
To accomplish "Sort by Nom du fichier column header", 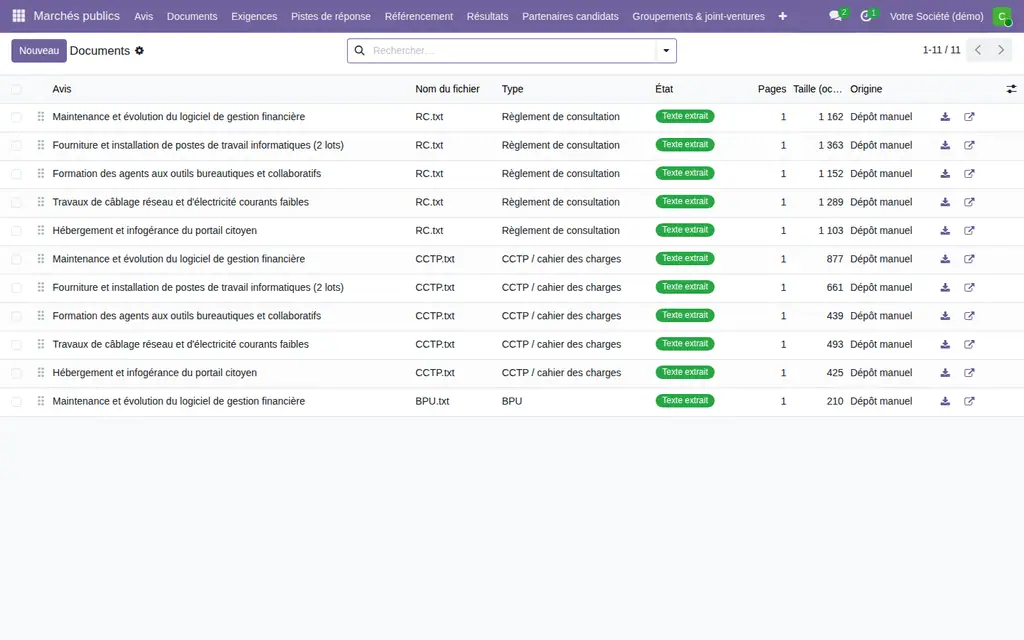I will (447, 89).
